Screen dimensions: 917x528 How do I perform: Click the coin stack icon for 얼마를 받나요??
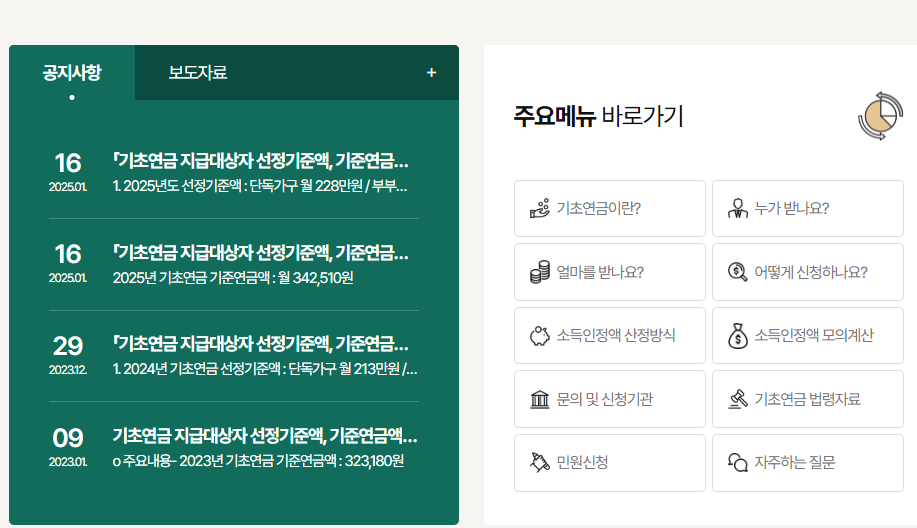click(x=540, y=272)
